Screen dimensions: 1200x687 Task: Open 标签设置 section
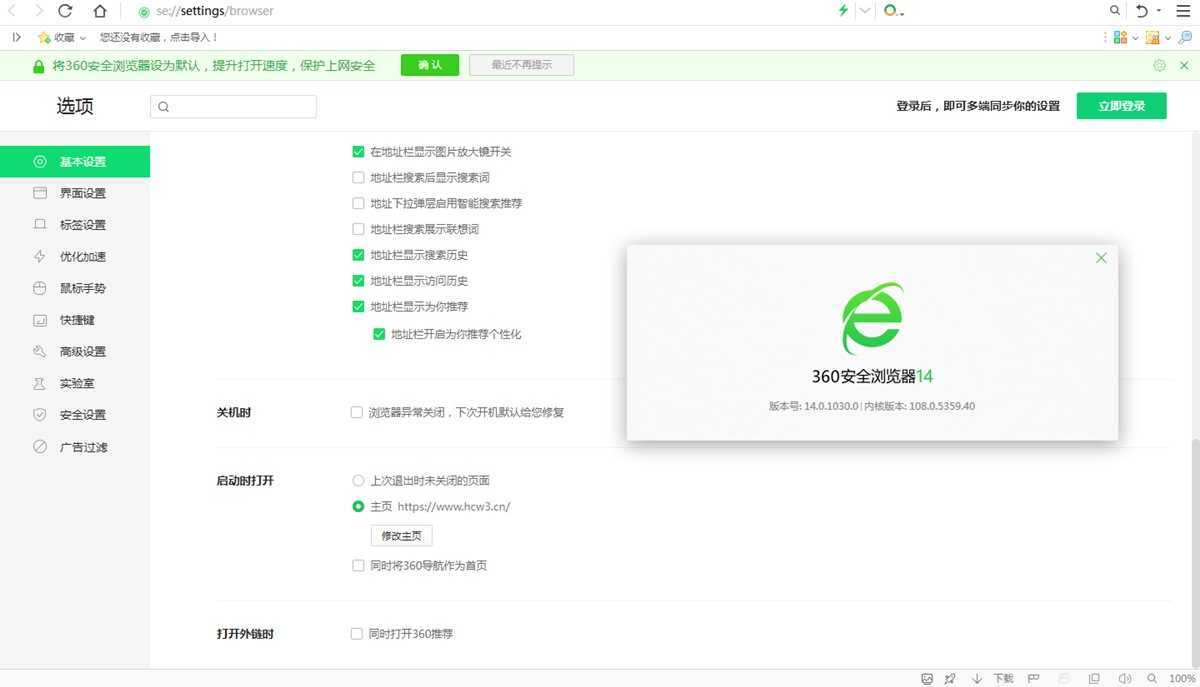75,225
